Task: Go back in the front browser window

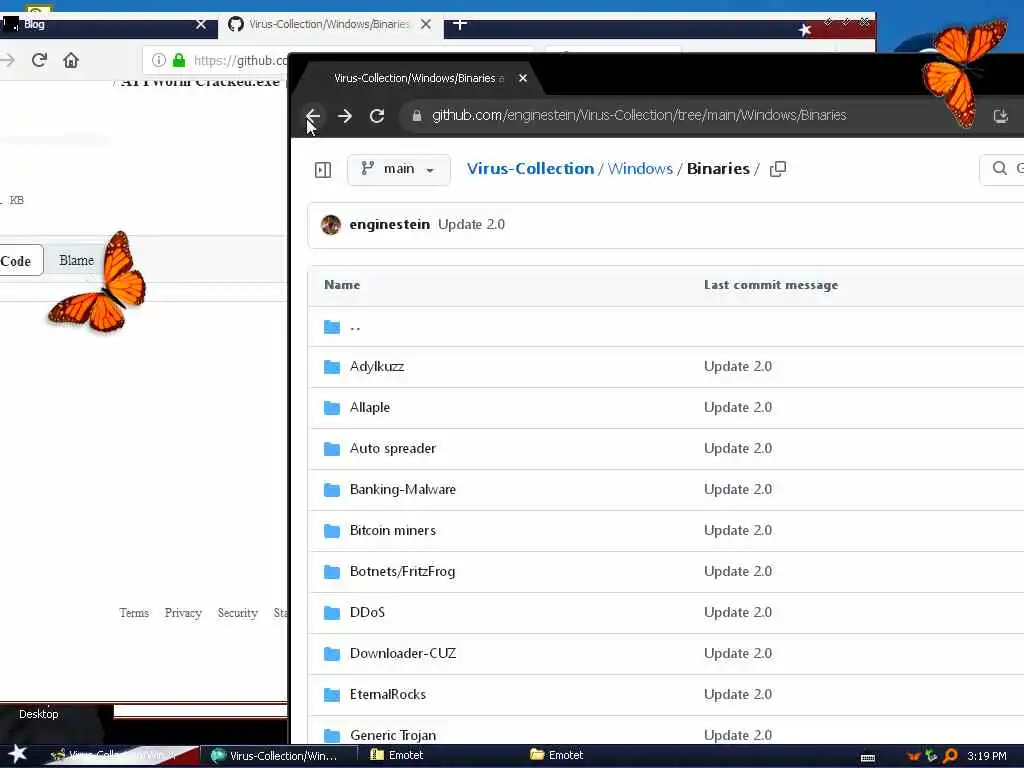Action: 313,116
